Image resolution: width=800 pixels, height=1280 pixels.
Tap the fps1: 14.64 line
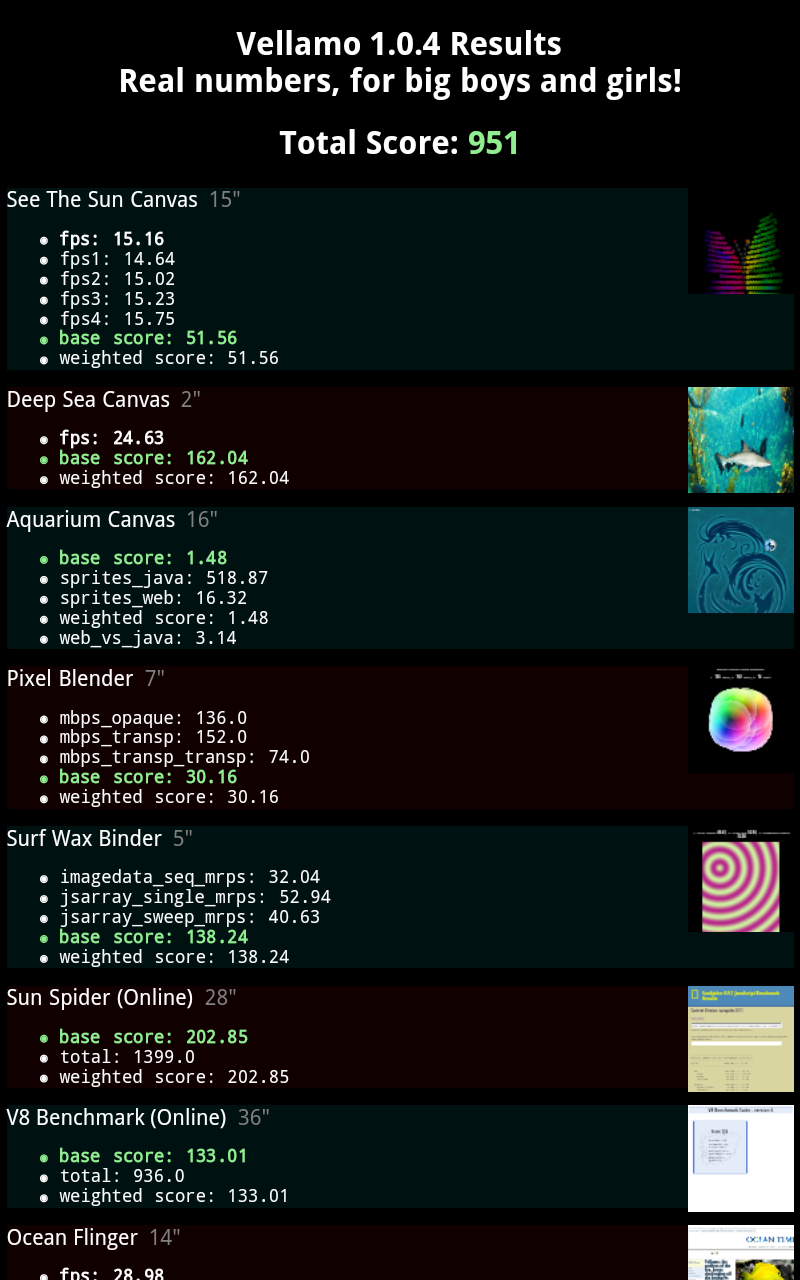click(117, 259)
